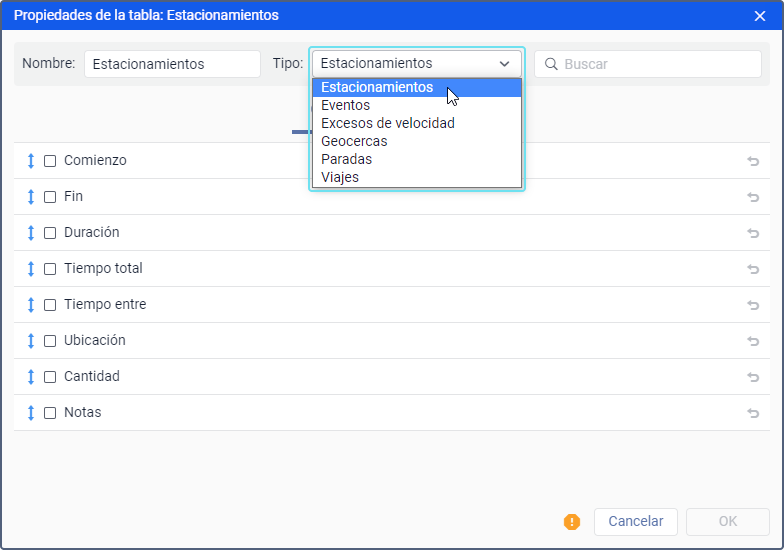Click the reset arrow icon for Comienzo

(753, 161)
